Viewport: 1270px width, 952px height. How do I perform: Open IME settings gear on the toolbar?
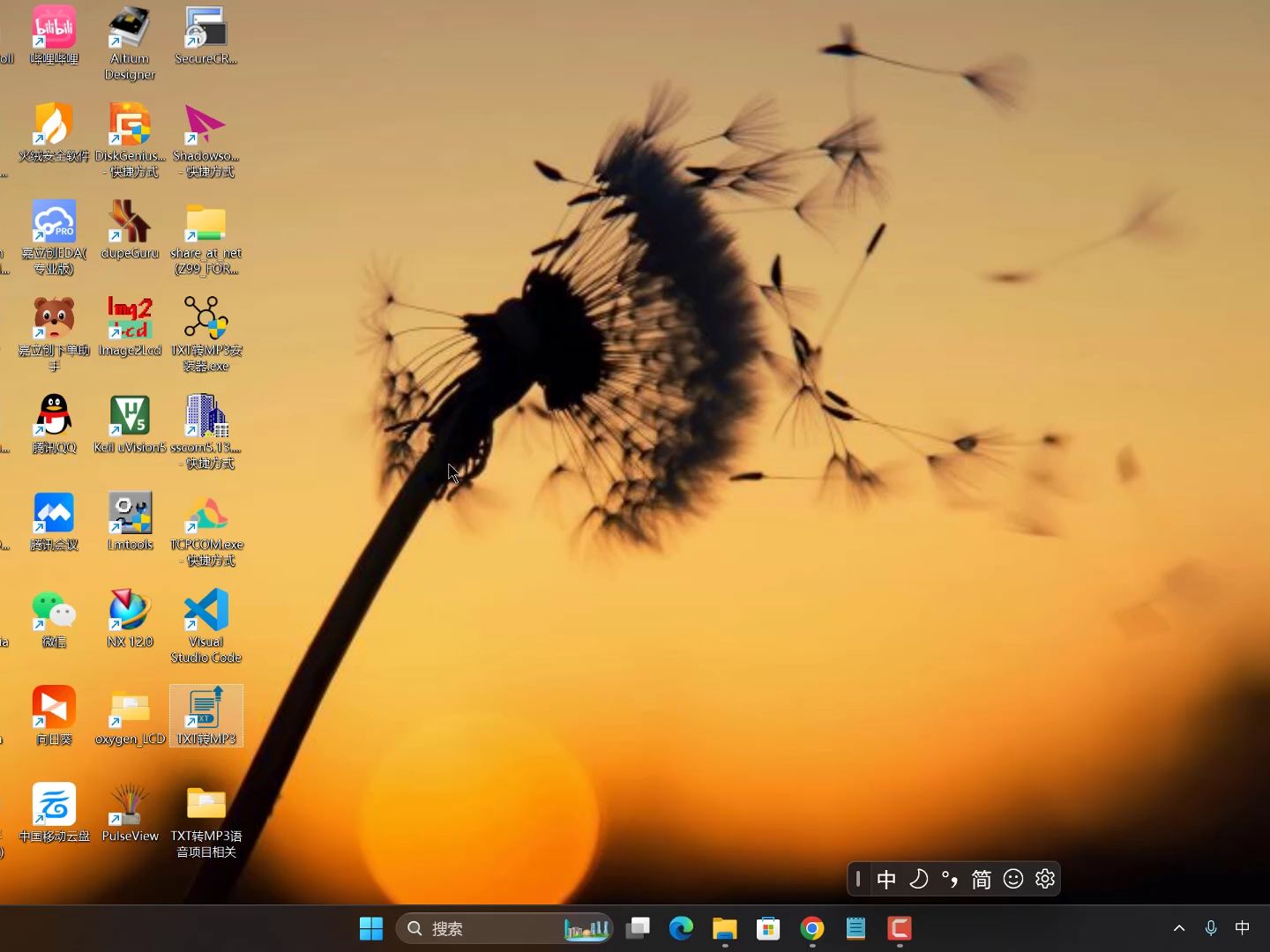point(1045,879)
